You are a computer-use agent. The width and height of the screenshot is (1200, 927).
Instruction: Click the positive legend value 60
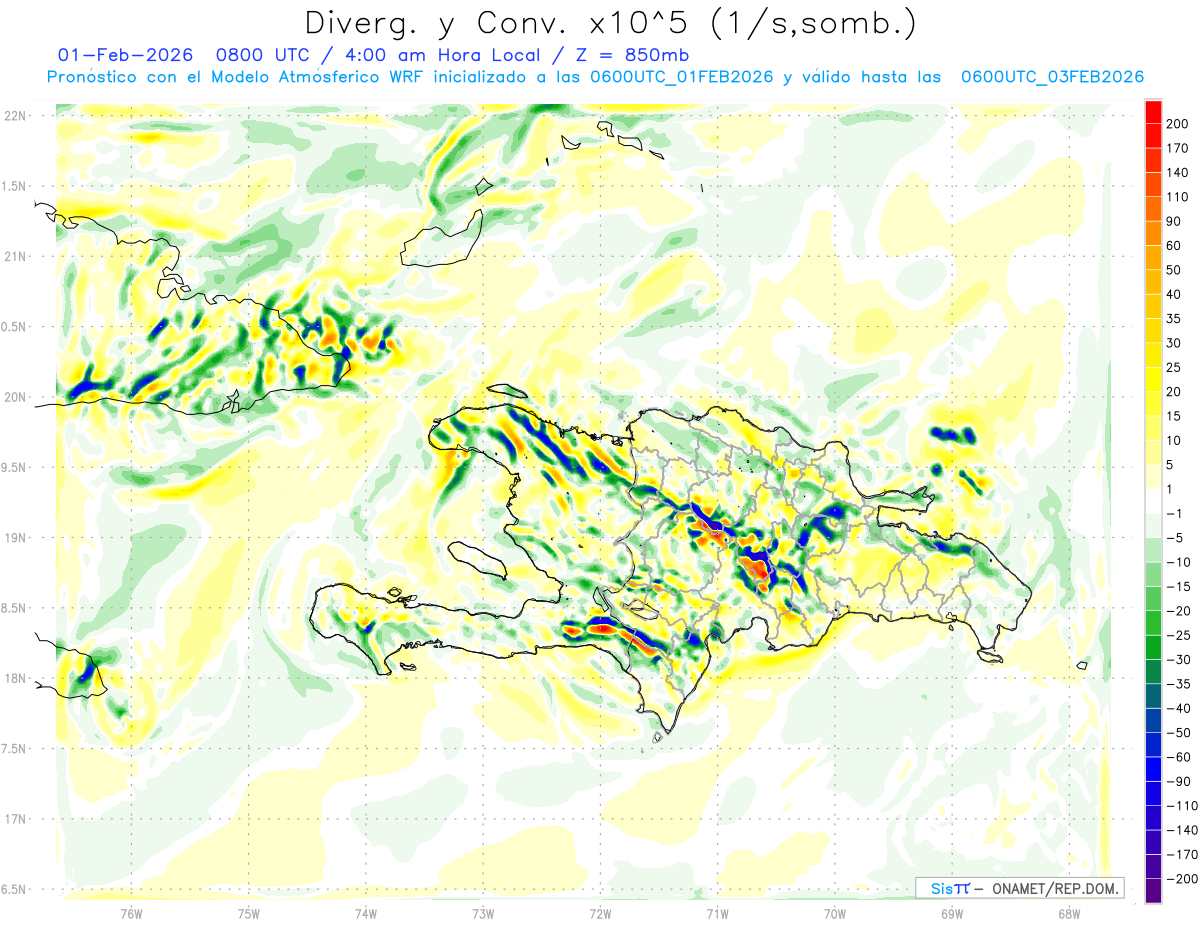[x=1174, y=245]
